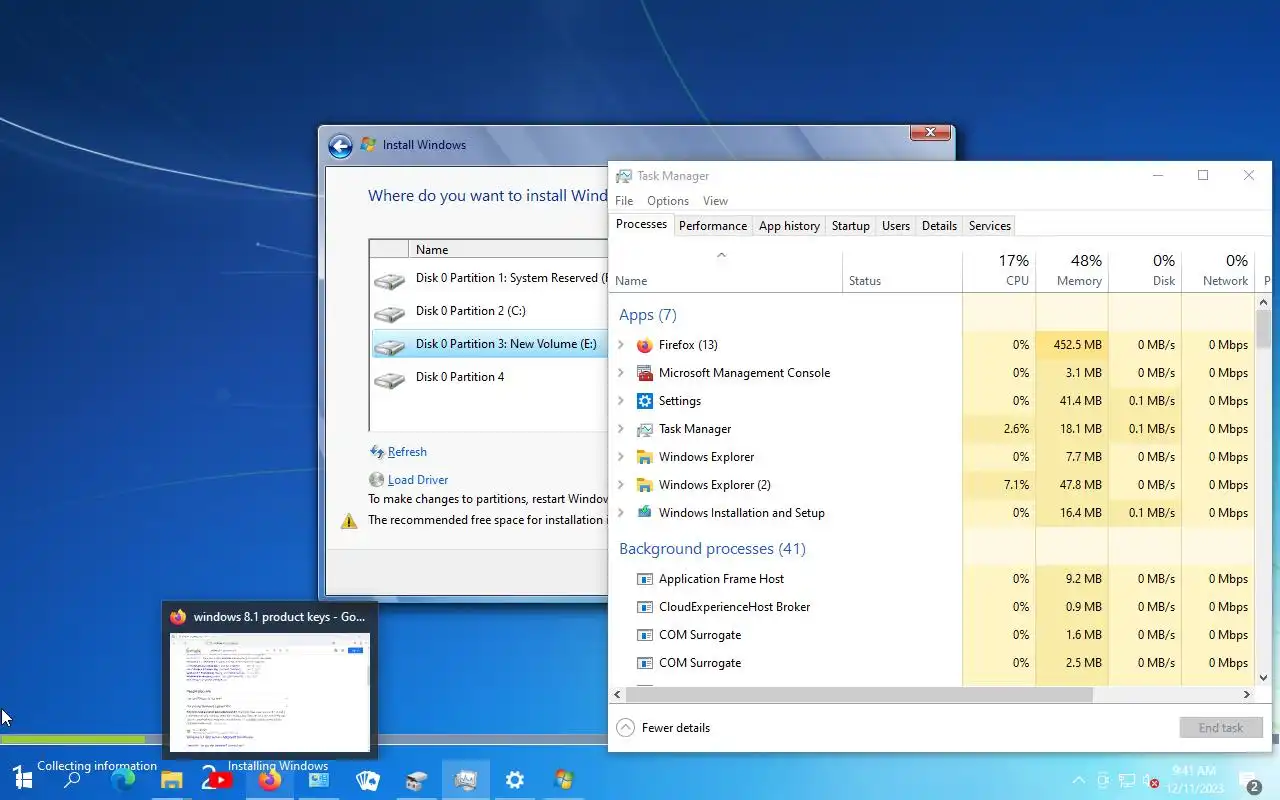Click the muted volume tray icon

click(x=1149, y=780)
